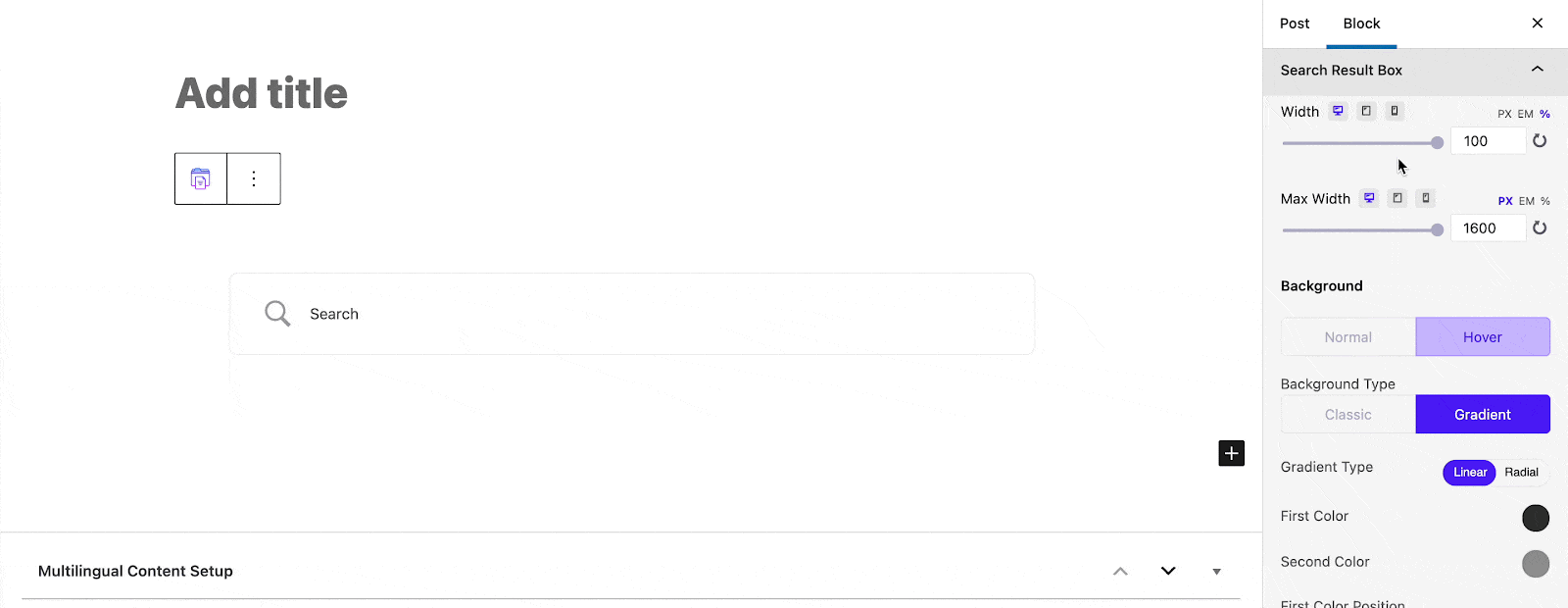Switch to the Post tab
Viewport: 1568px width, 608px height.
[1294, 23]
